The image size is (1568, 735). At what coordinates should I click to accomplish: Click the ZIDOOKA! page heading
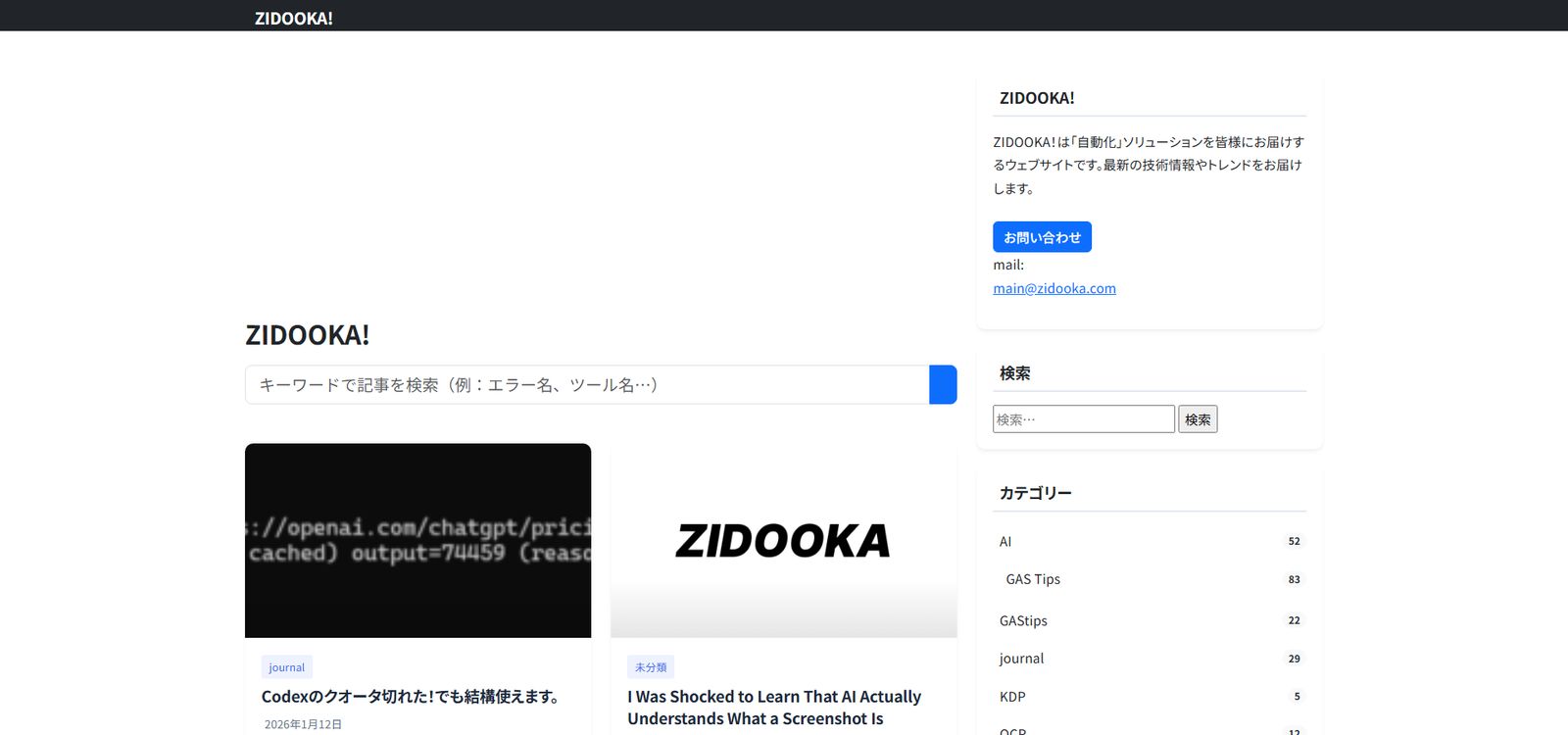[308, 335]
